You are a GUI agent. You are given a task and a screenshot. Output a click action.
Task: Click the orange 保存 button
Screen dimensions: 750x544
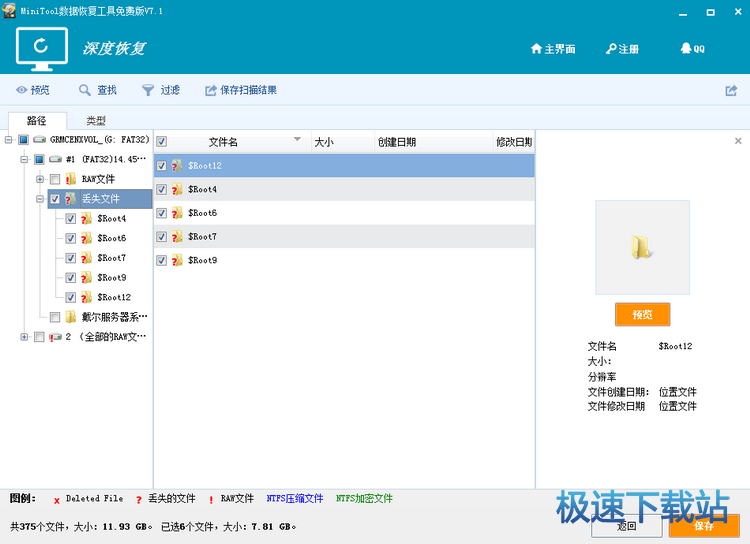704,526
